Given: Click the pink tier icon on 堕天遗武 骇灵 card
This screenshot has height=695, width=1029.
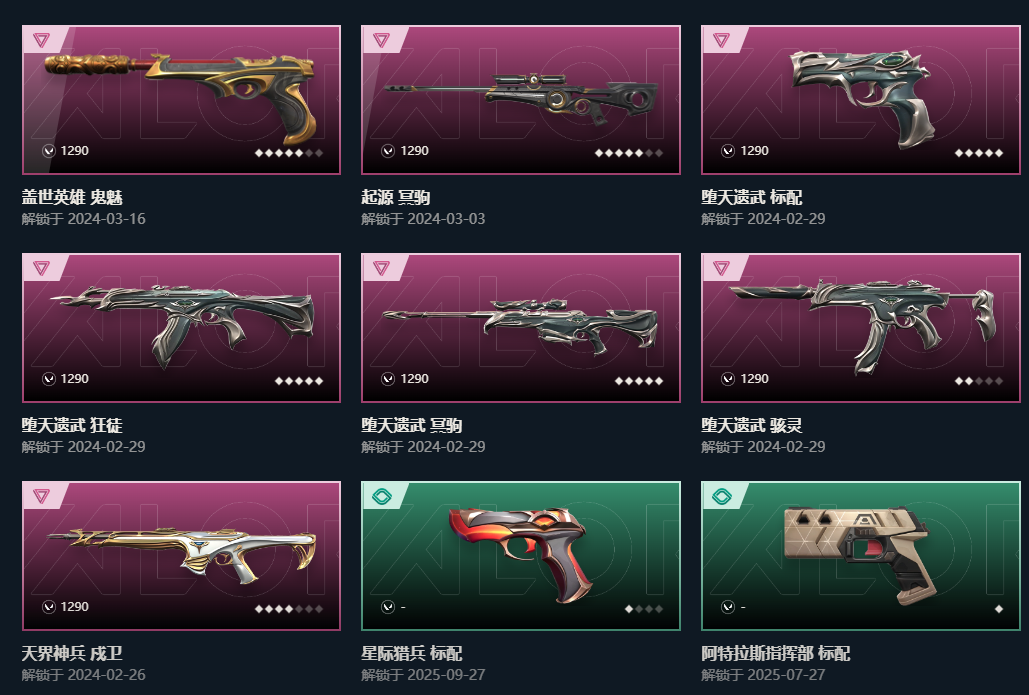Looking at the screenshot, I should pos(721,268).
